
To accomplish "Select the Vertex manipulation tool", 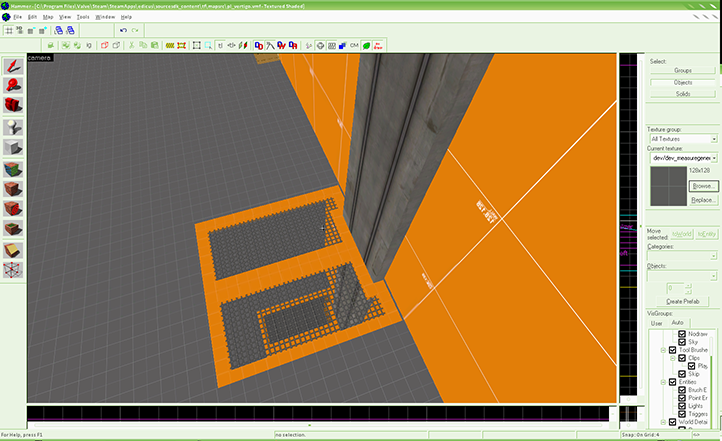I will 13,270.
